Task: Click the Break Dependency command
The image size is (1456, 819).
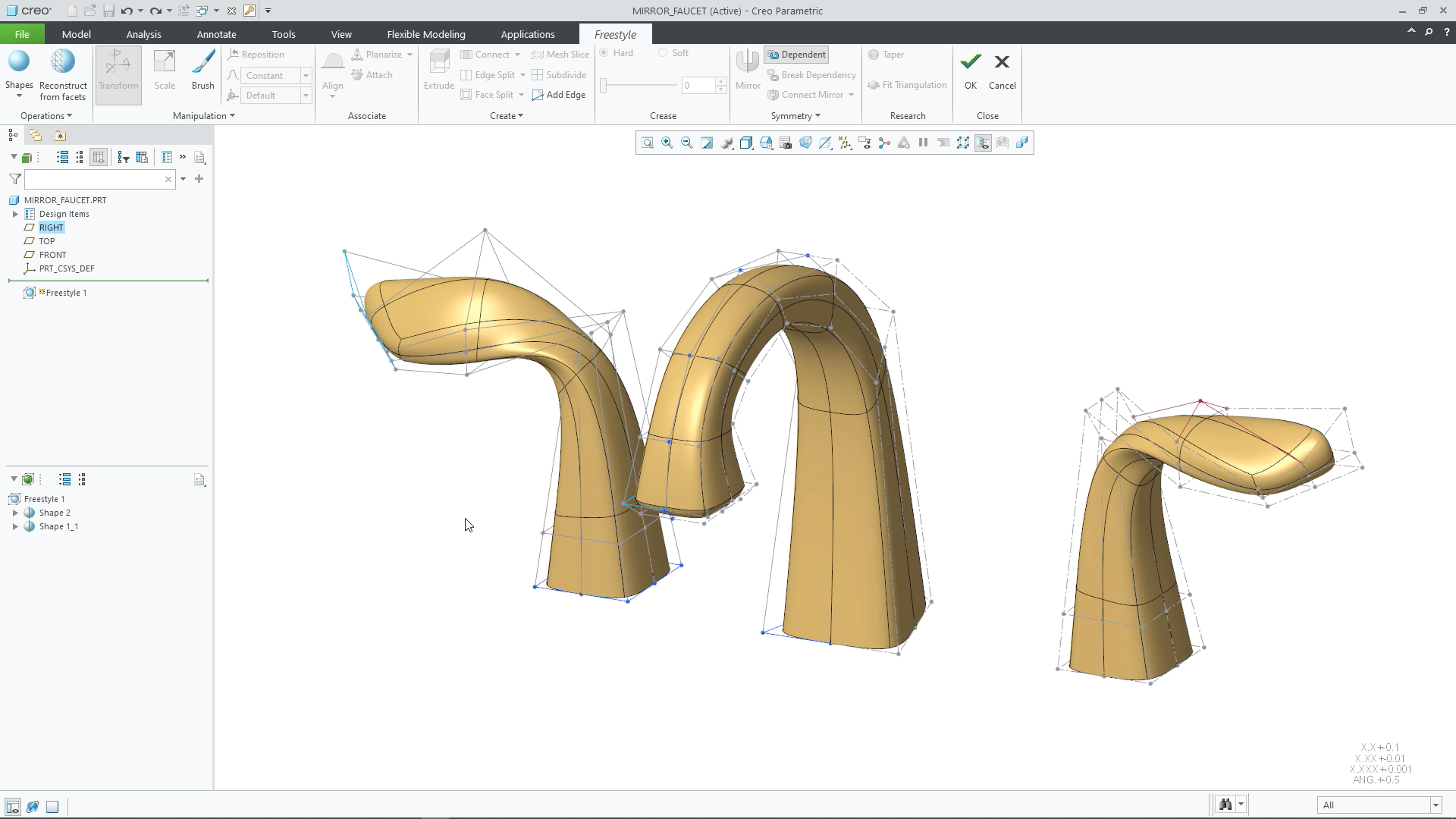Action: (811, 75)
